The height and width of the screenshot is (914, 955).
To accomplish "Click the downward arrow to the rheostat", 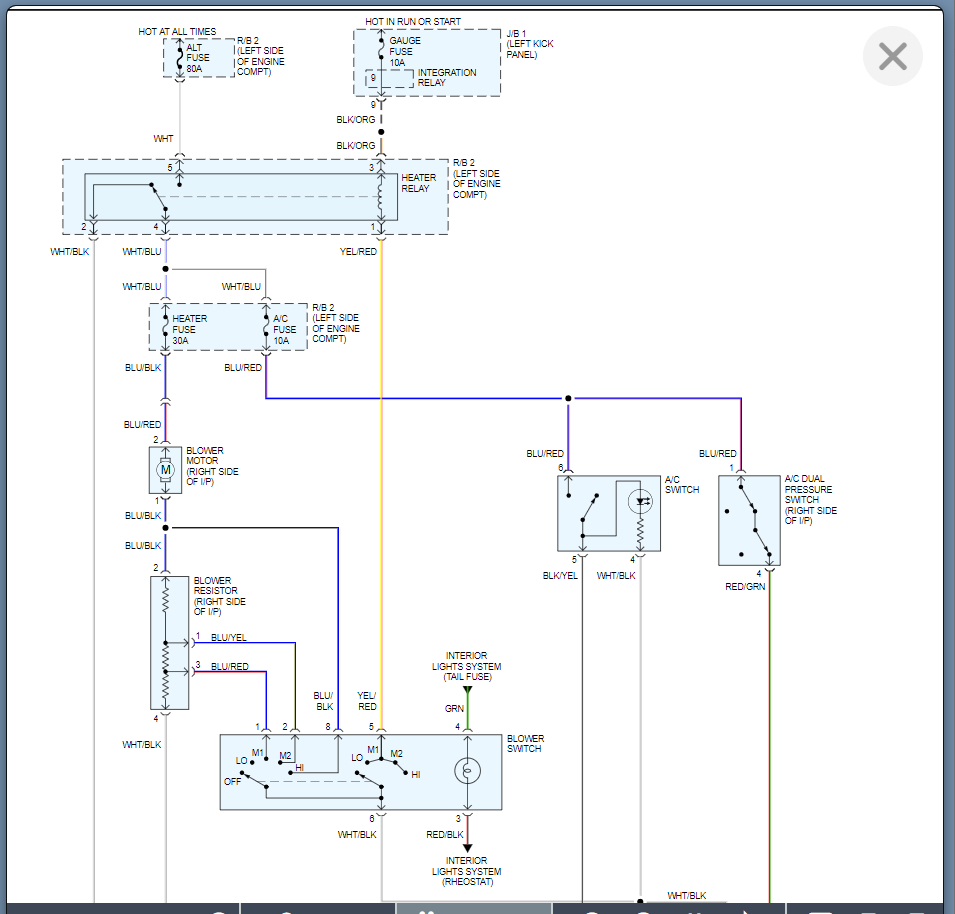I will 467,847.
